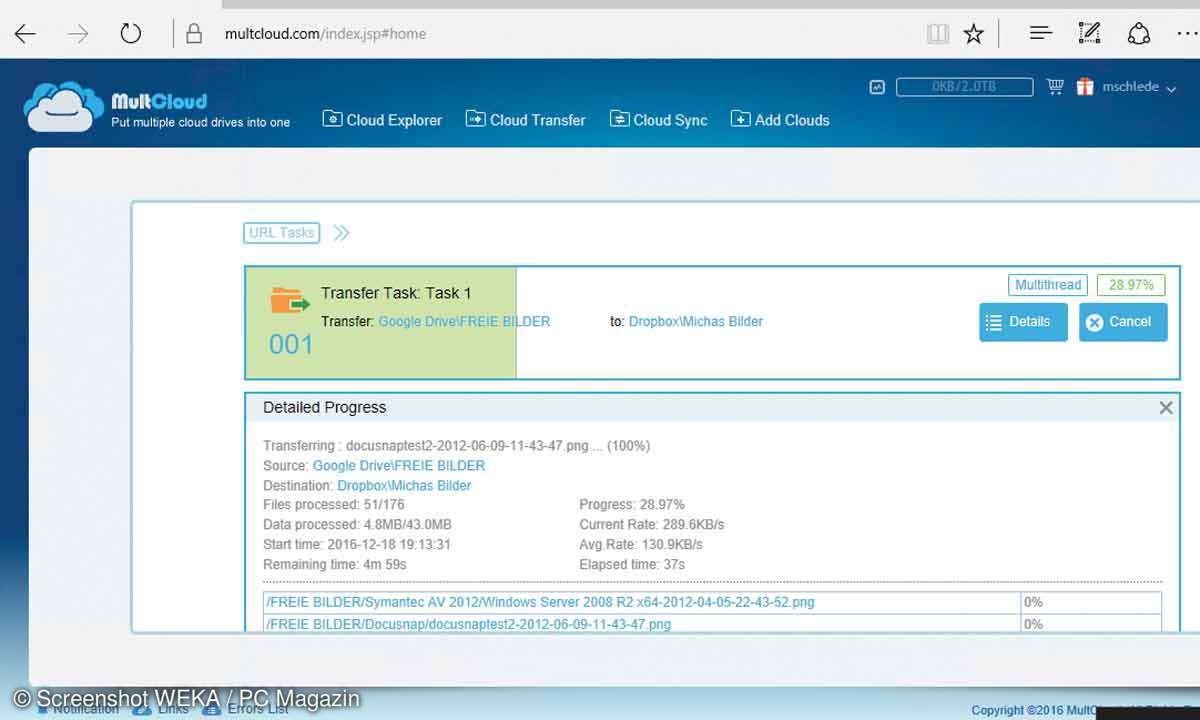The image size is (1200, 720).
Task: Go back to the previous page
Action: [25, 34]
